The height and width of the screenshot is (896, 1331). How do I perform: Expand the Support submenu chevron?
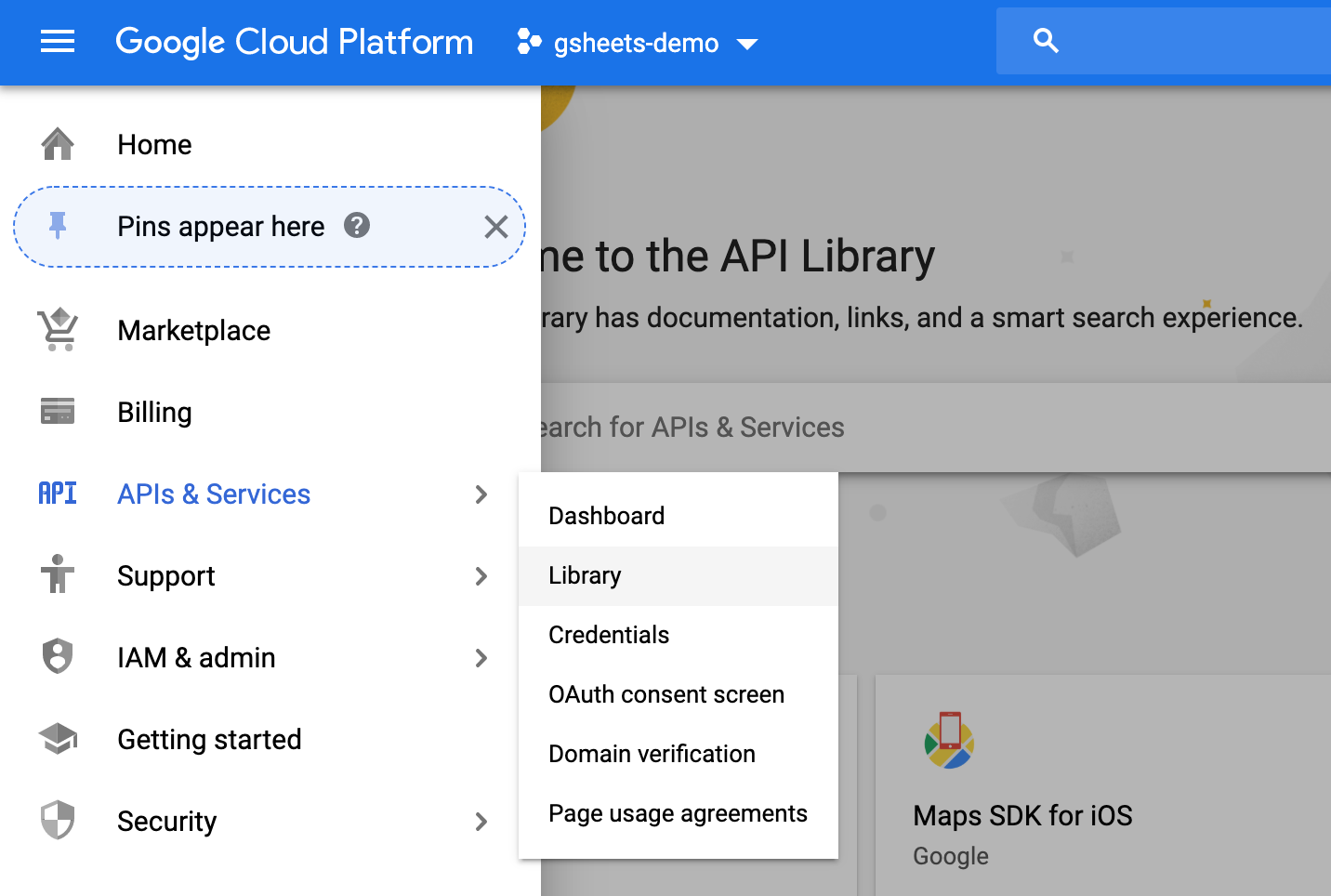point(481,576)
